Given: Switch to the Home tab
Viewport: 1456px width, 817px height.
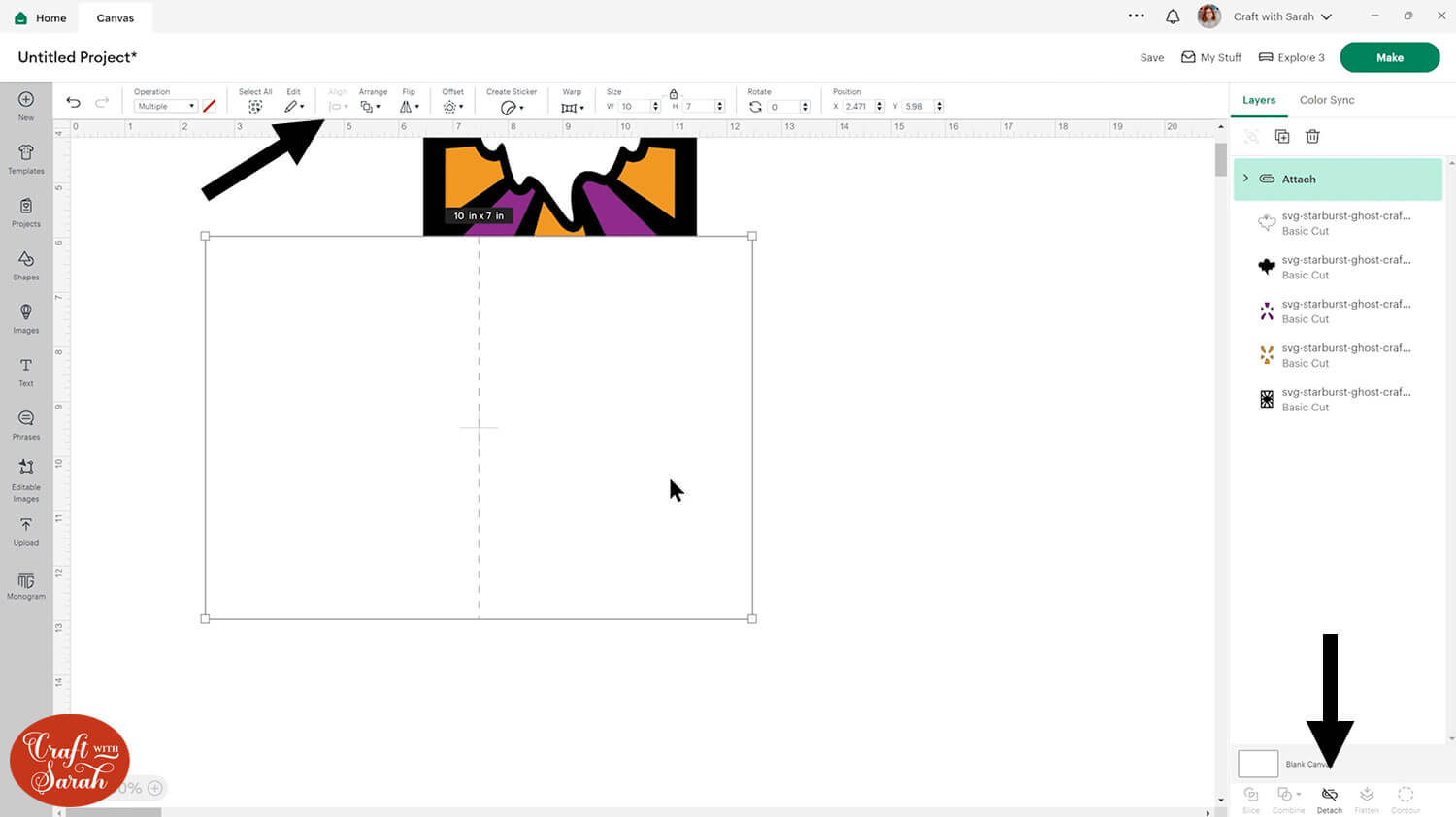Looking at the screenshot, I should click(42, 17).
